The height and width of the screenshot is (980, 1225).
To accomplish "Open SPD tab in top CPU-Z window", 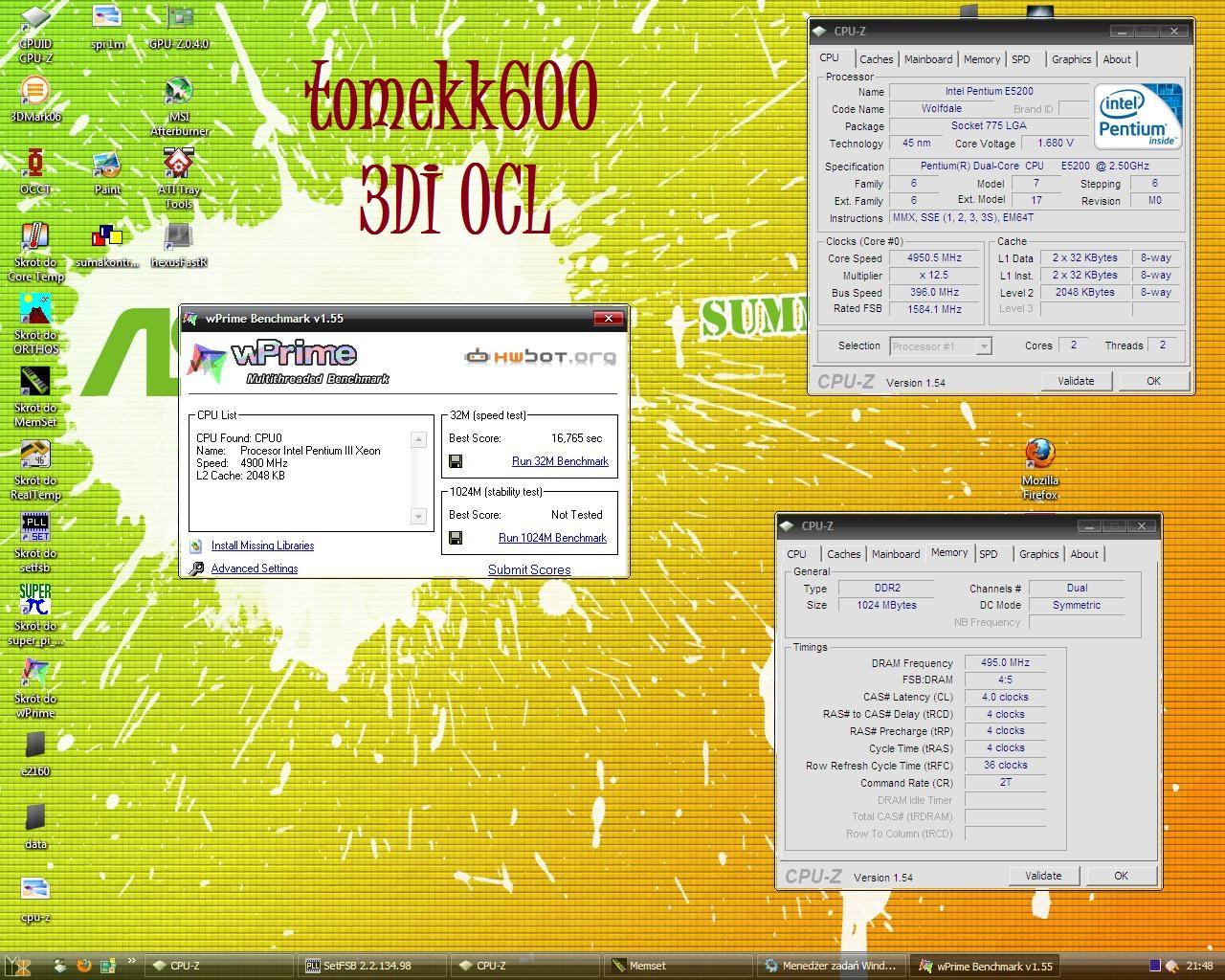I will tap(1021, 59).
